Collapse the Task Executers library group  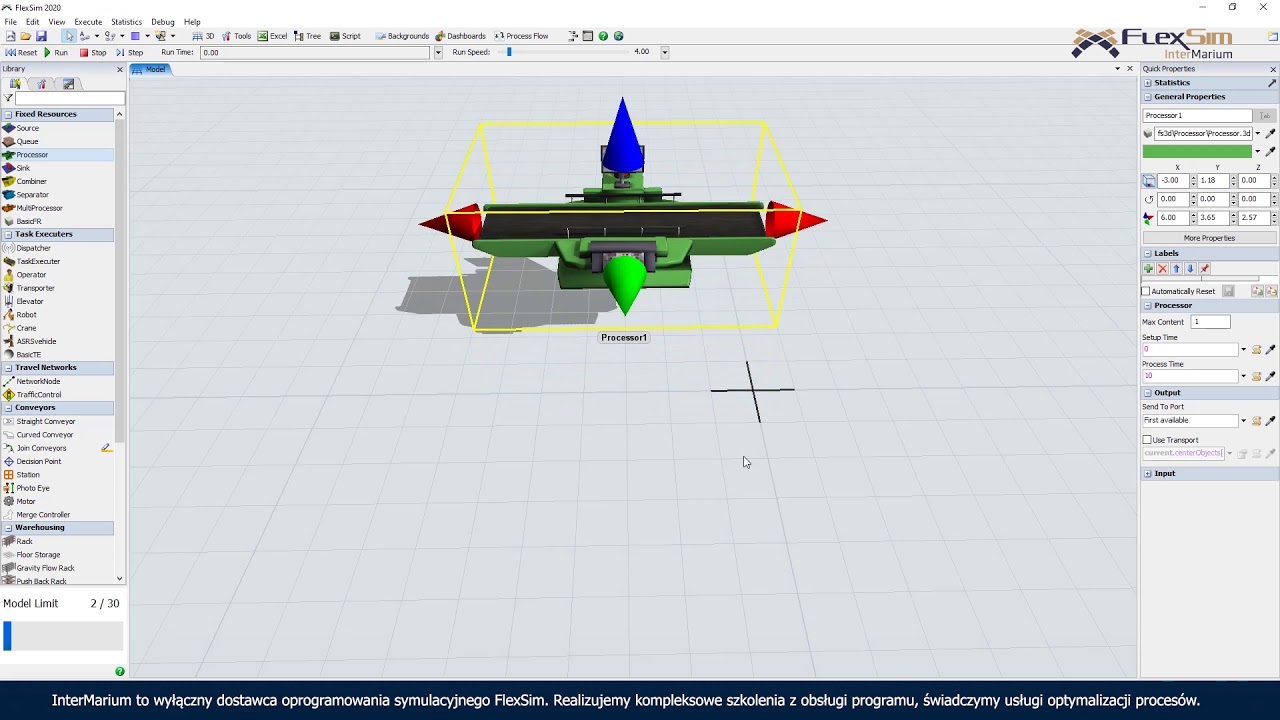point(8,234)
